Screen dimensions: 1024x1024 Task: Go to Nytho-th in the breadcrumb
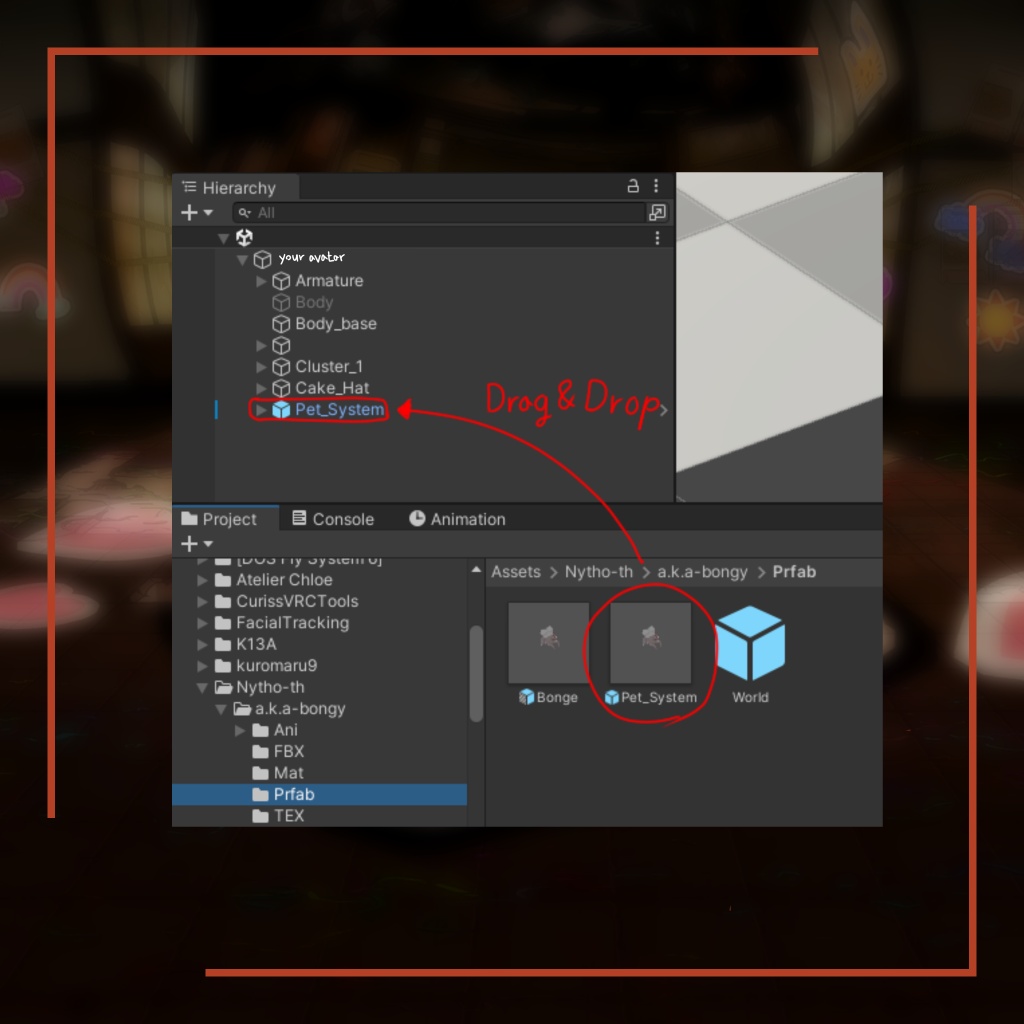(599, 572)
